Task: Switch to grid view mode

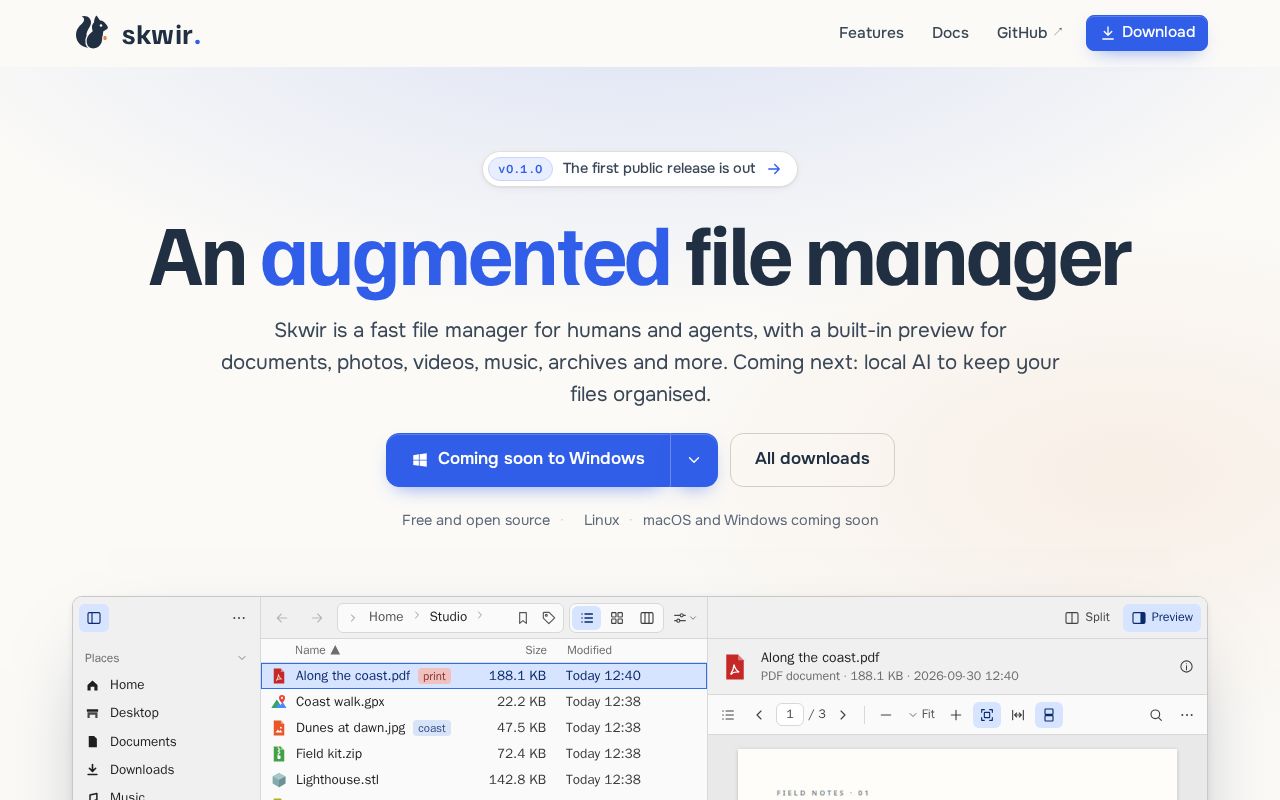Action: pyautogui.click(x=617, y=618)
